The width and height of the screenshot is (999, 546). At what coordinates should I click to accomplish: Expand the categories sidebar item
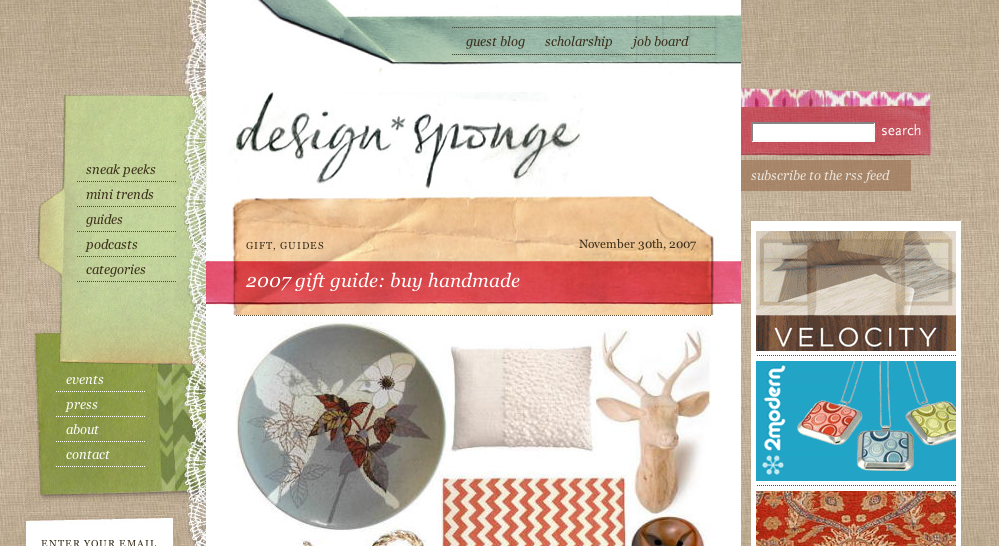(115, 269)
